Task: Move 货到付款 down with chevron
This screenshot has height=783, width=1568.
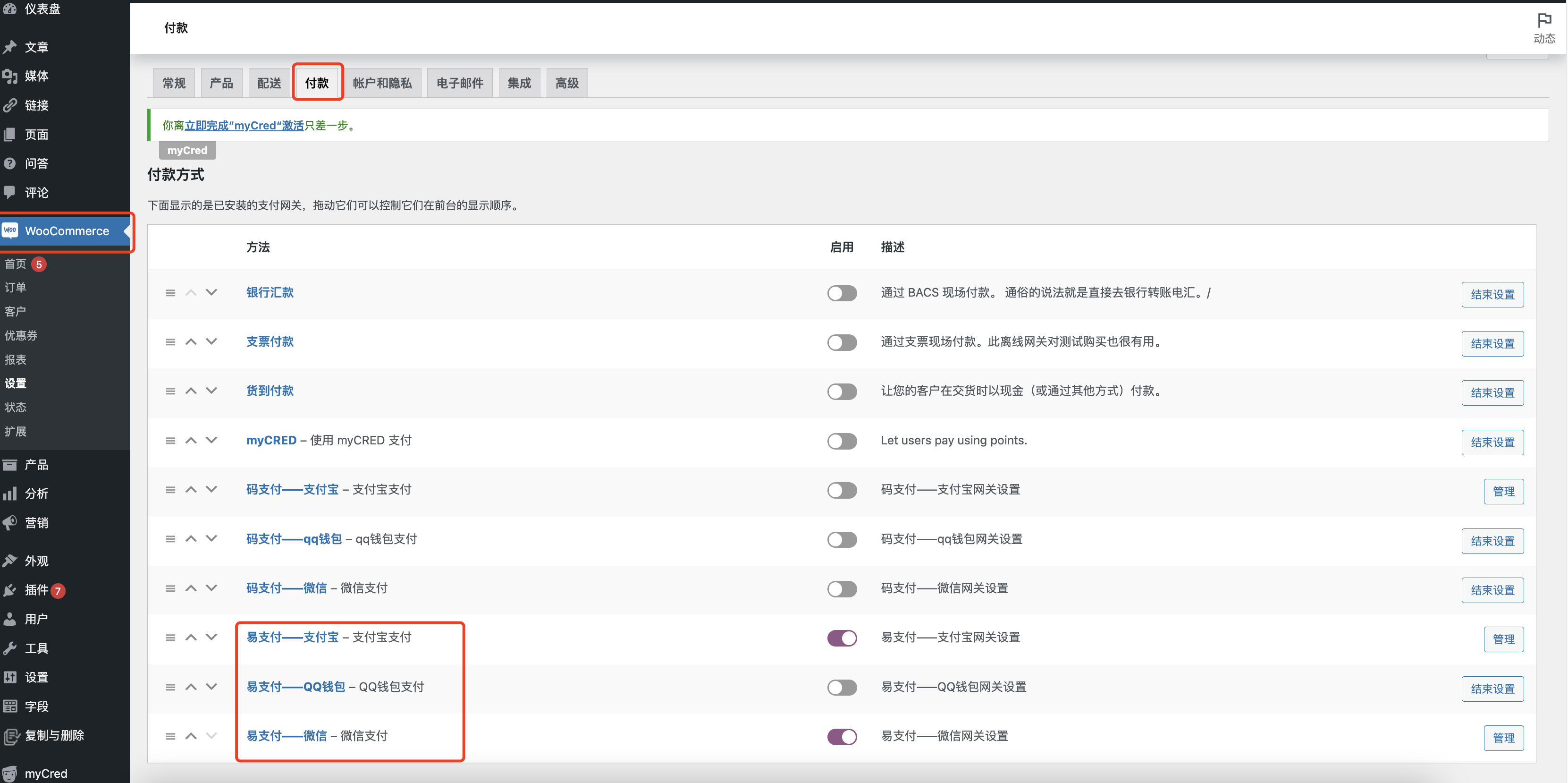Action: coord(211,391)
